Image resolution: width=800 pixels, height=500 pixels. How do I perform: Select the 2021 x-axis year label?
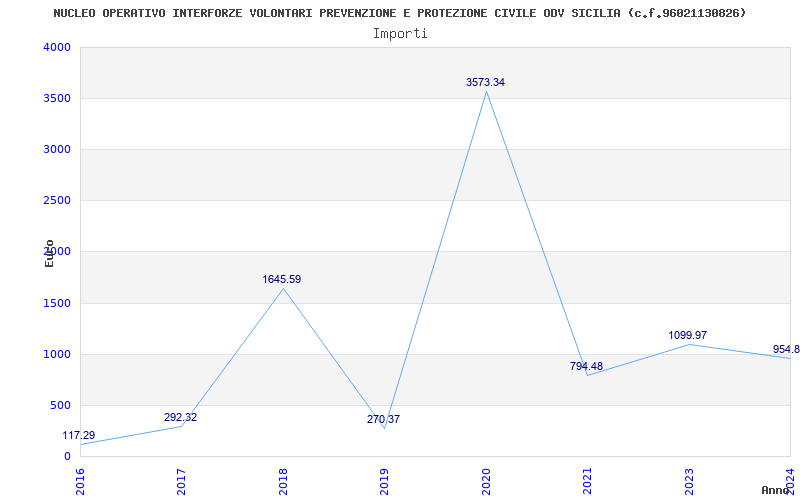point(588,482)
